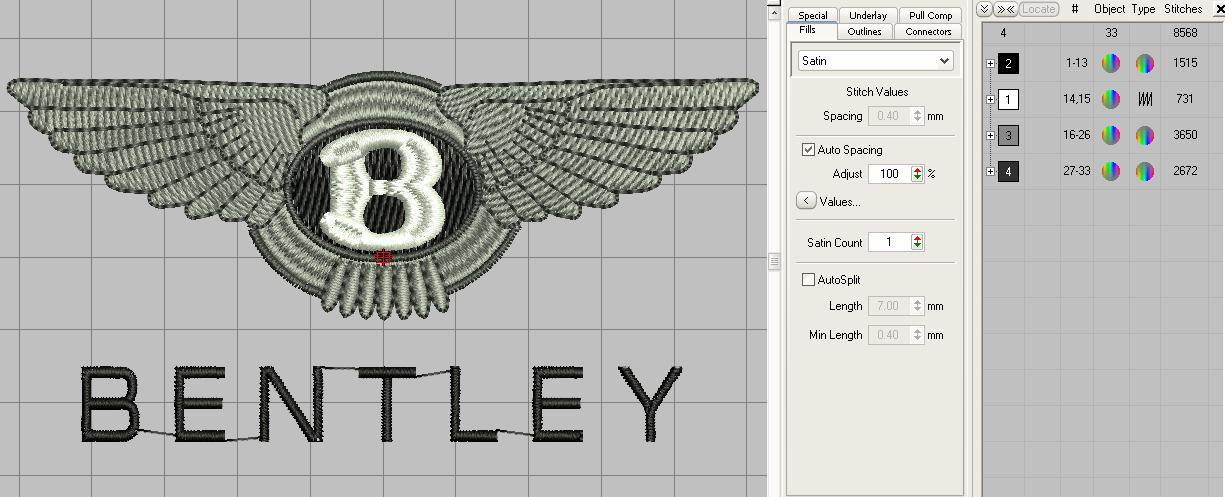Click the stitch type icon in color 3 row
This screenshot has height=497, width=1225.
pos(1144,136)
